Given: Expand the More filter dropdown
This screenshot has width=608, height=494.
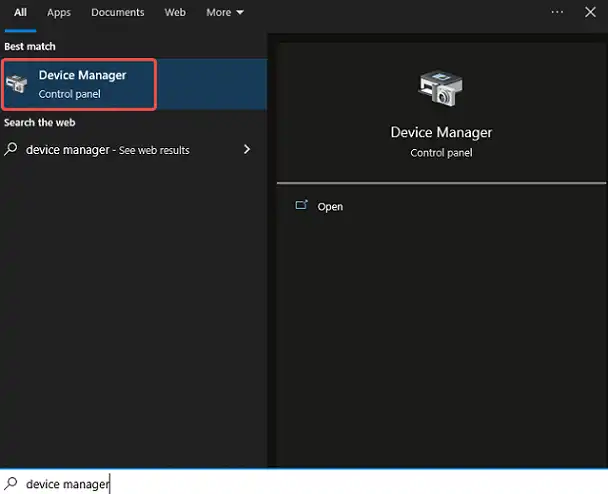Looking at the screenshot, I should click(225, 12).
